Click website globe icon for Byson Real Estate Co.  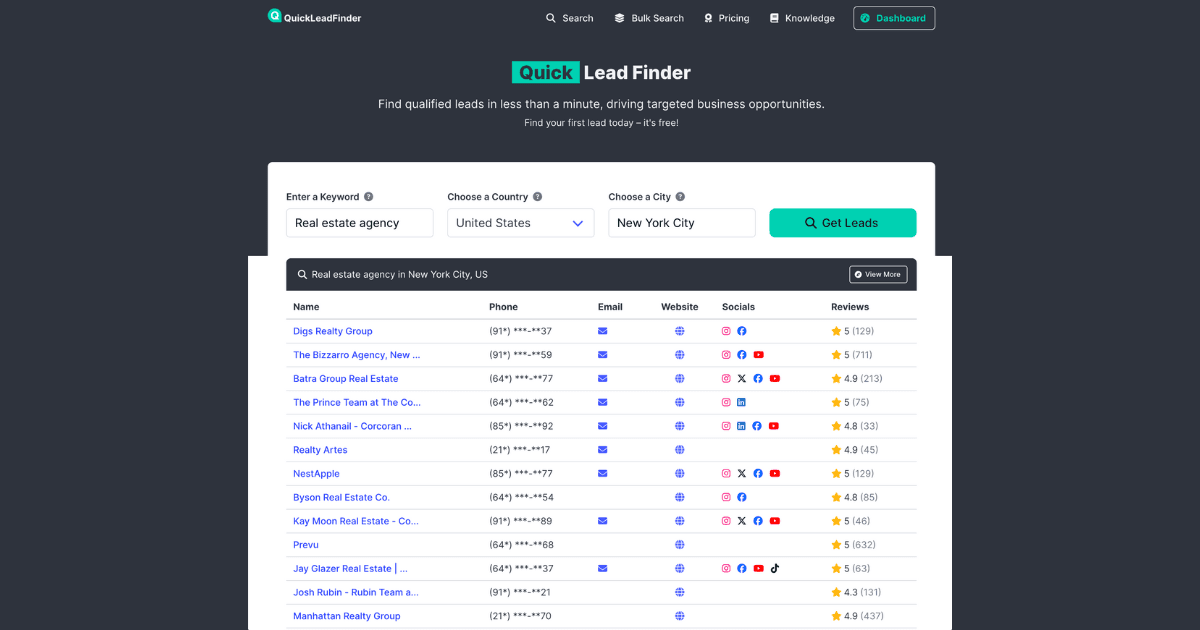coord(680,497)
